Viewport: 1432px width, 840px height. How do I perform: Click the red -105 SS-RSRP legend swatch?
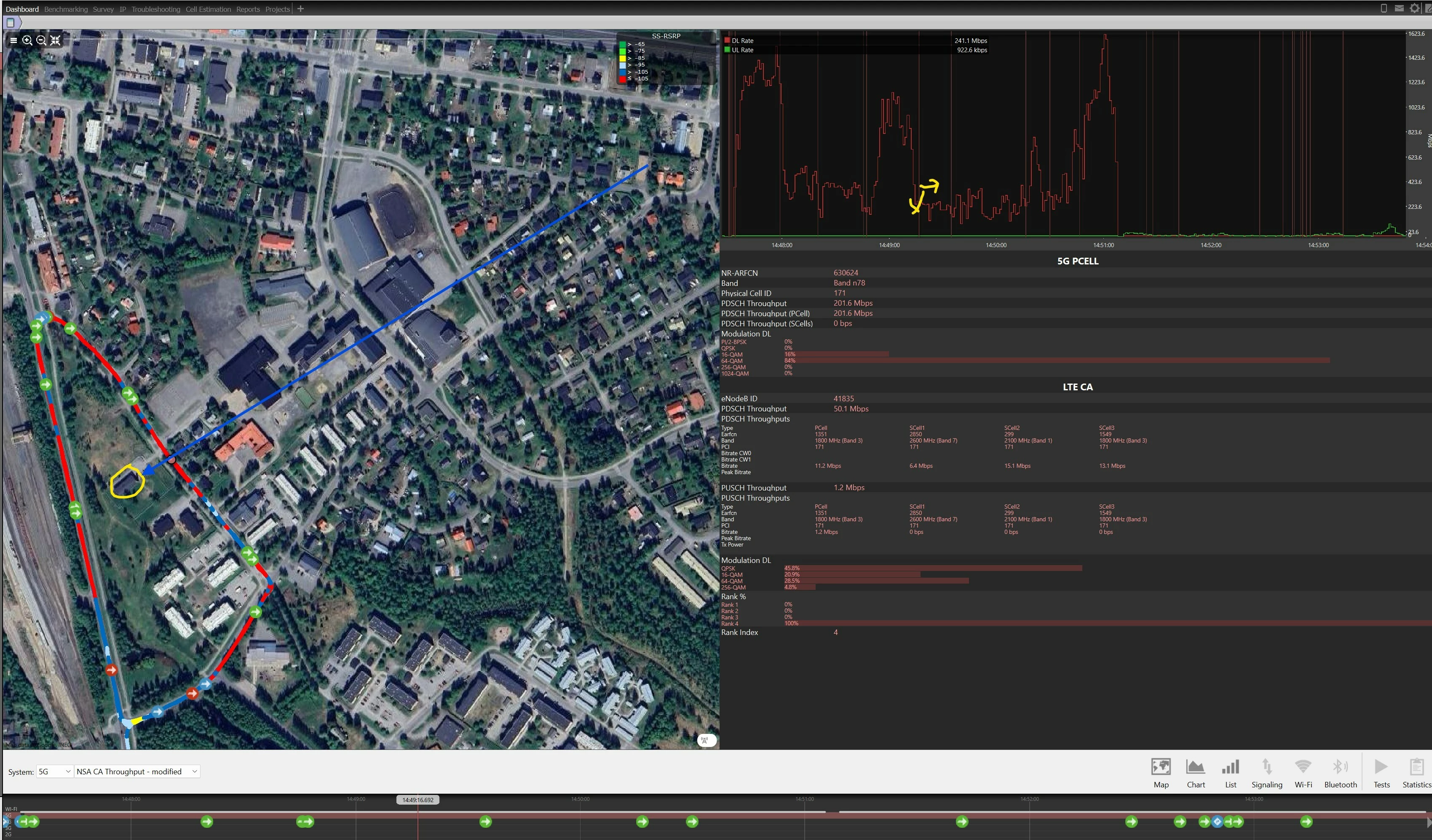(x=622, y=79)
